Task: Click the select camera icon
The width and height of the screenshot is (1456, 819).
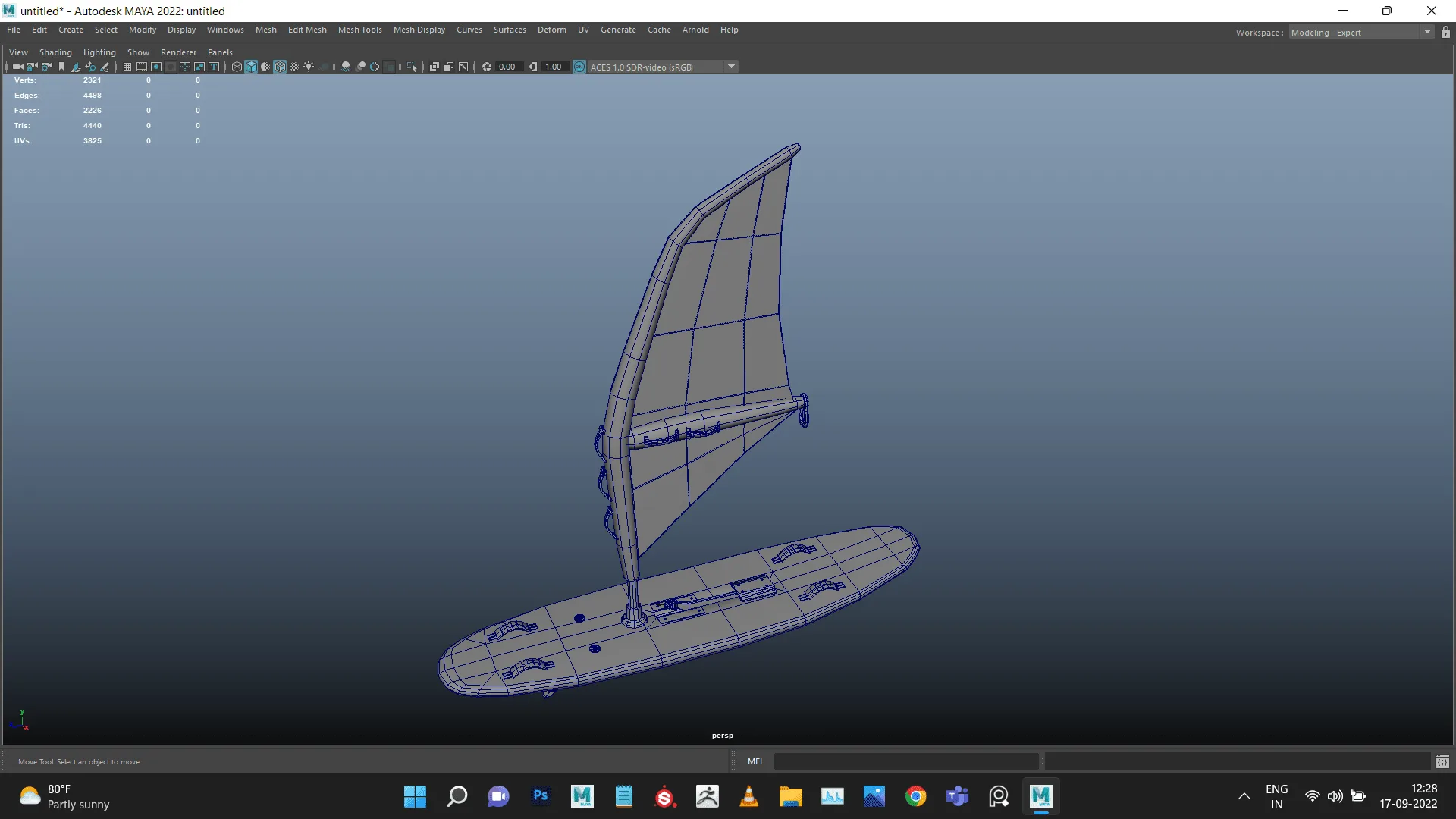Action: [17, 67]
